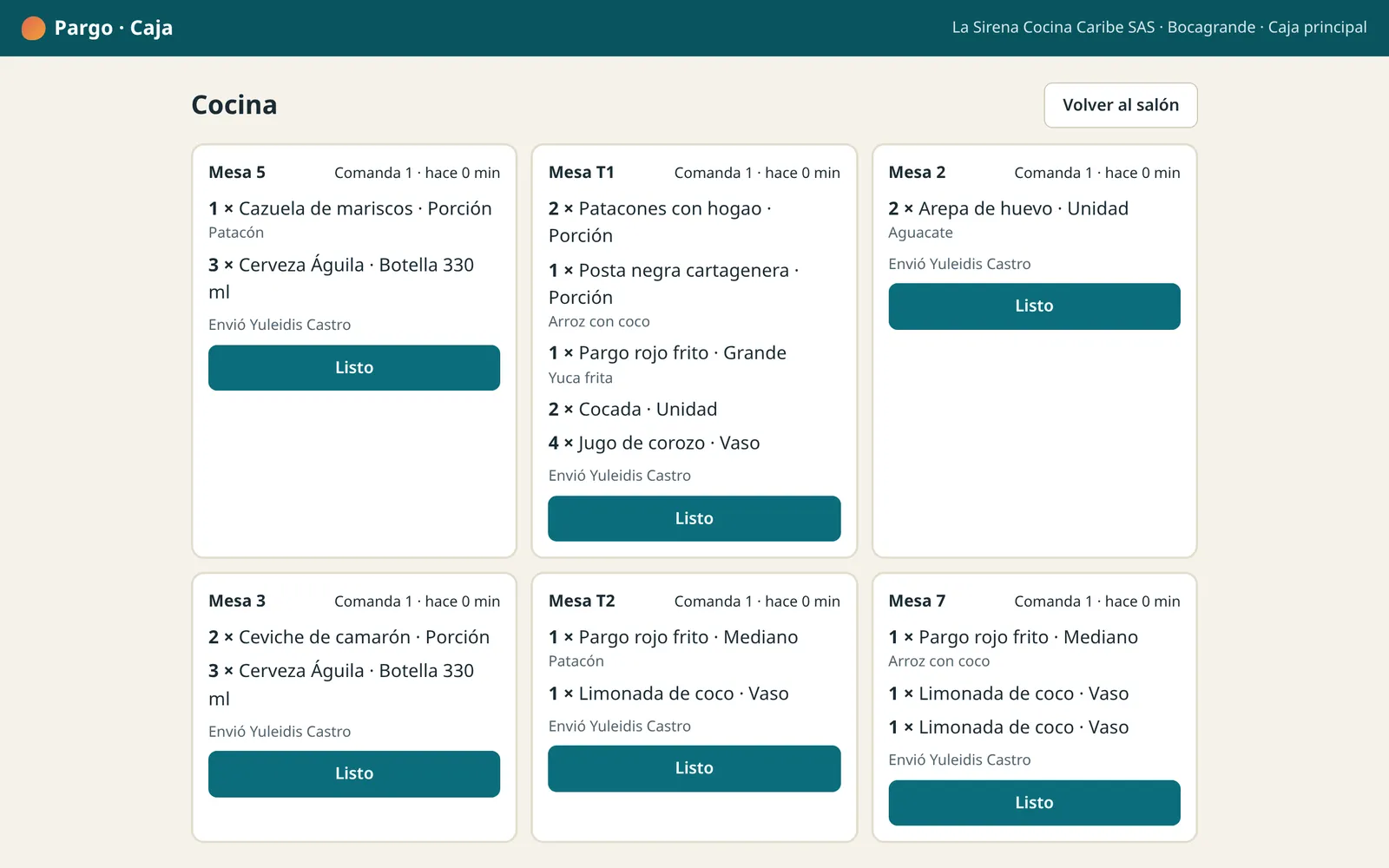1389x868 pixels.
Task: Click Mesa T2 Pargo rojo frito Mediano
Action: pos(674,637)
